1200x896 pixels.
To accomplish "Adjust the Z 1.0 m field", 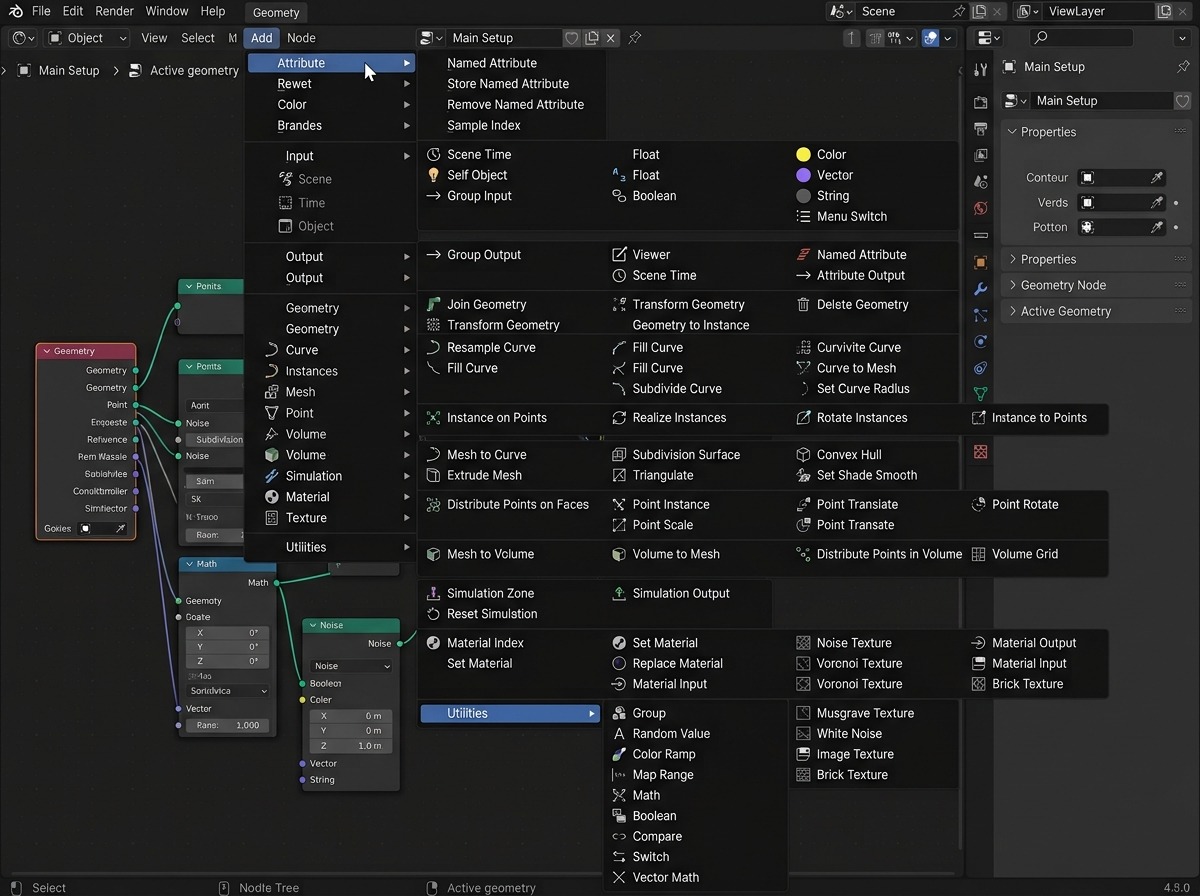I will [351, 746].
